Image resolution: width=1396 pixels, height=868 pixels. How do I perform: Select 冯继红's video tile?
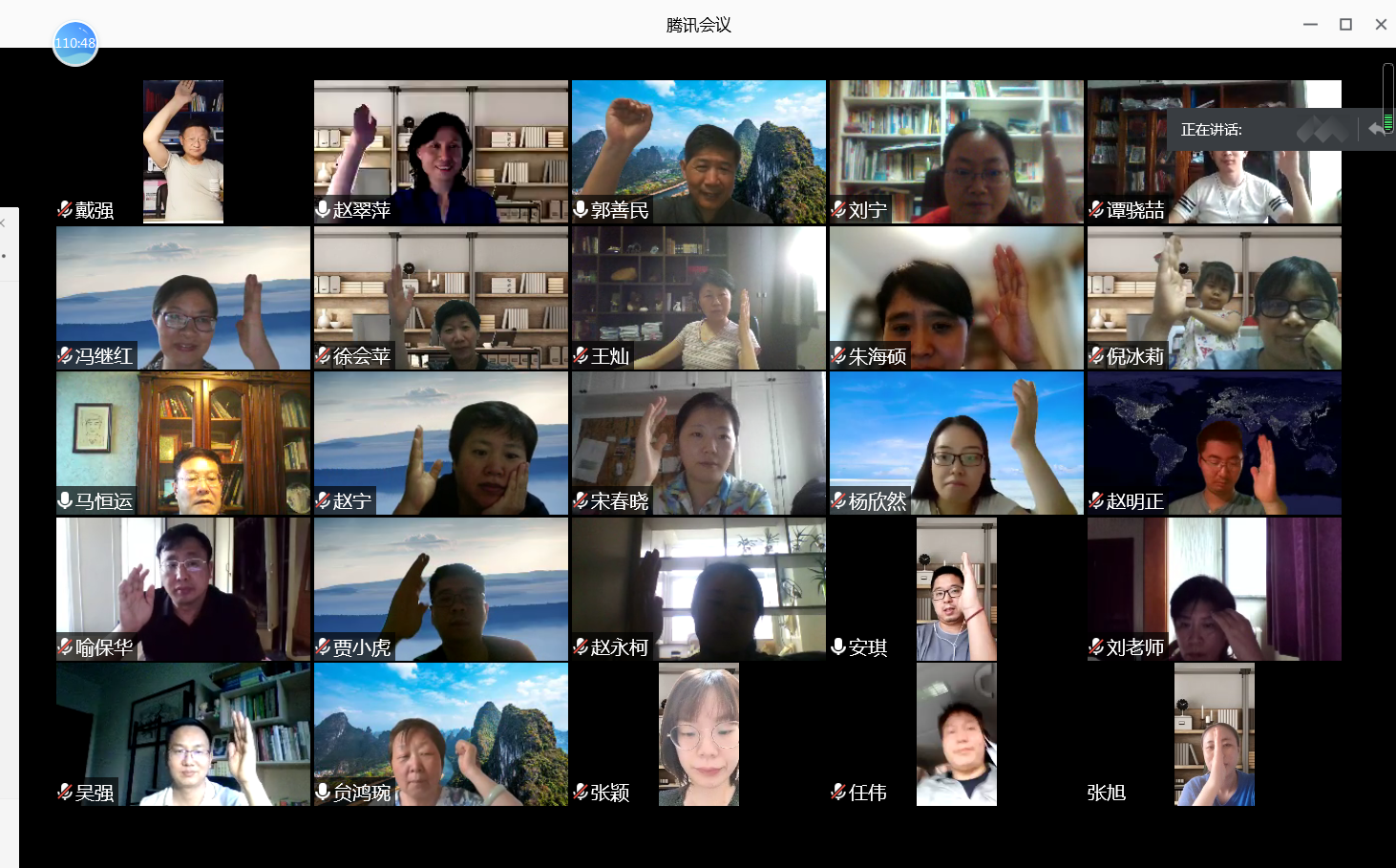click(183, 298)
